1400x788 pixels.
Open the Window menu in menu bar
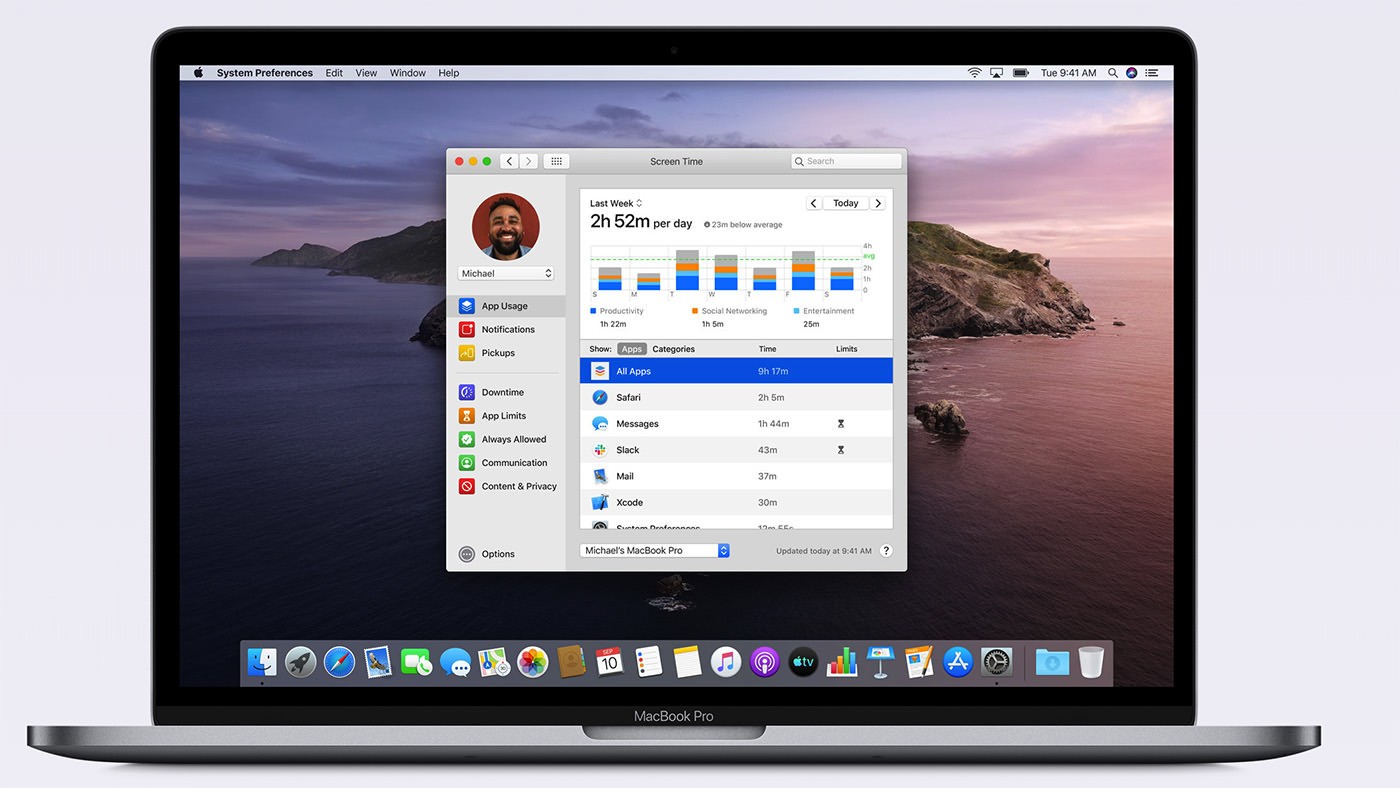click(x=407, y=73)
